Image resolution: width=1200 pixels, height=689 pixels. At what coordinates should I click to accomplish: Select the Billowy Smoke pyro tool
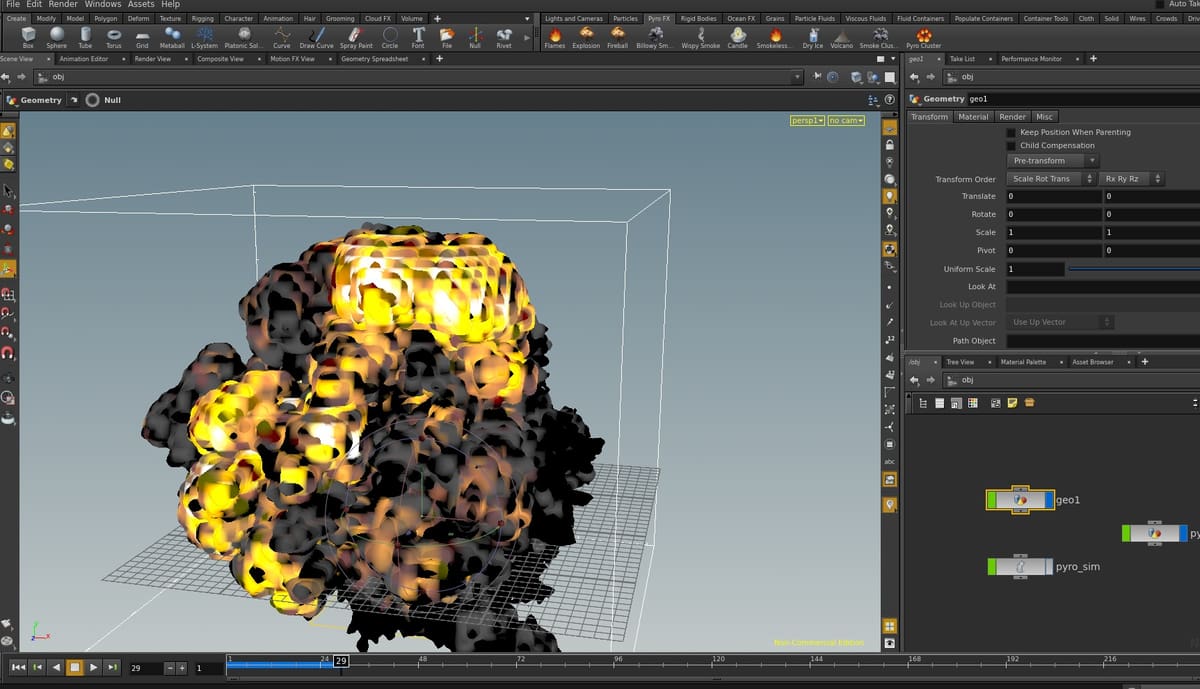655,38
